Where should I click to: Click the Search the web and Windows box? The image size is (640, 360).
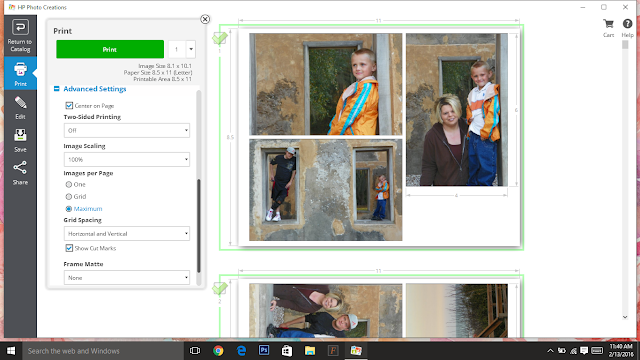click(x=102, y=351)
